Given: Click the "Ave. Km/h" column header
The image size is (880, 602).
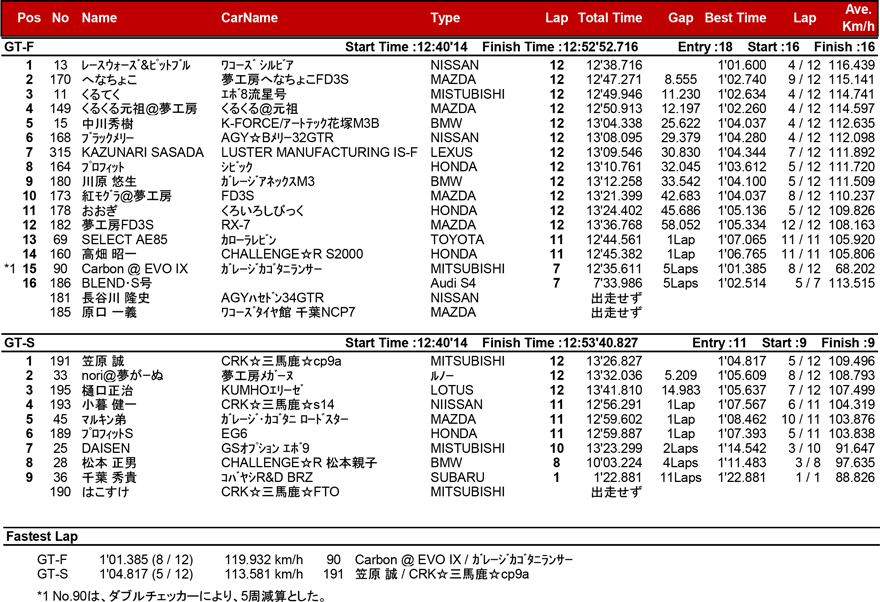Looking at the screenshot, I should click(858, 18).
